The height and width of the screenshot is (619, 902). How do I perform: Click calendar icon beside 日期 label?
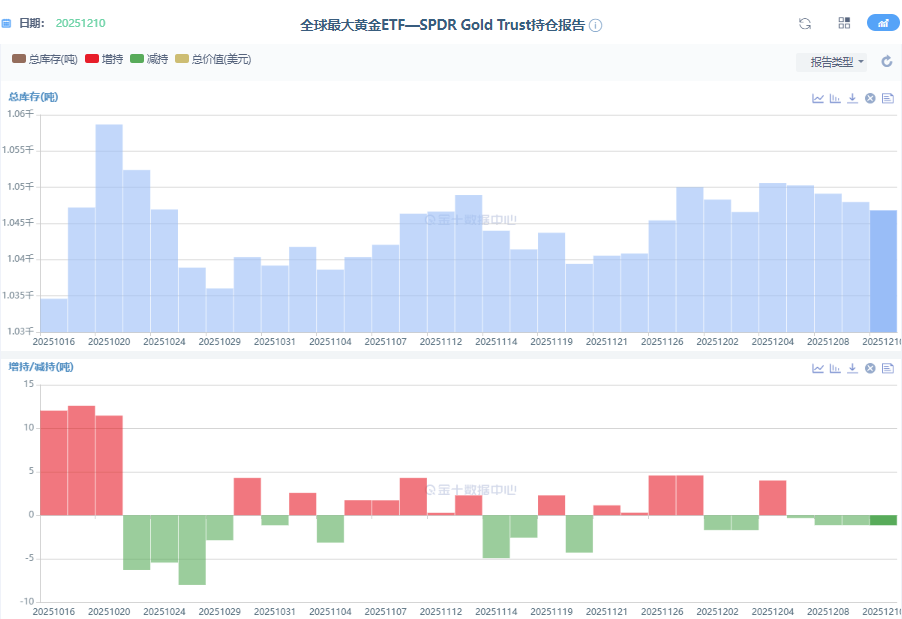tap(7, 23)
